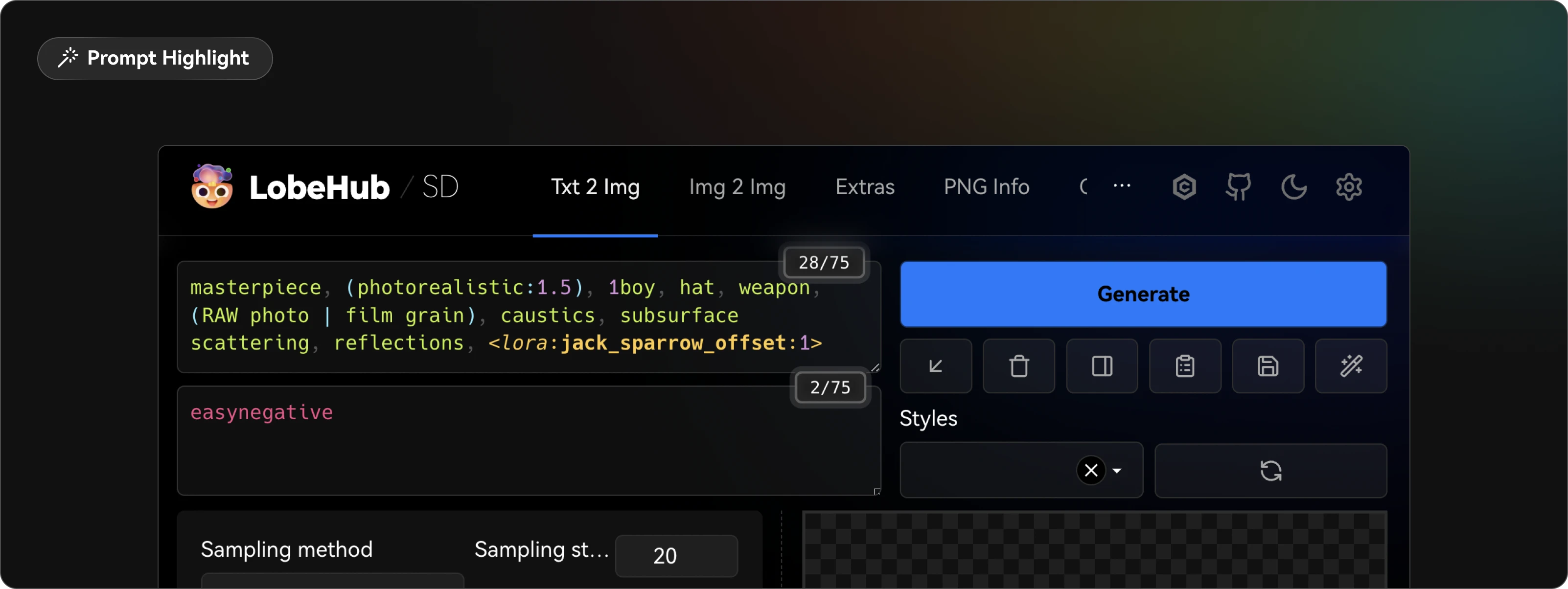
Task: Click the floppy disk save icon
Action: 1268,366
